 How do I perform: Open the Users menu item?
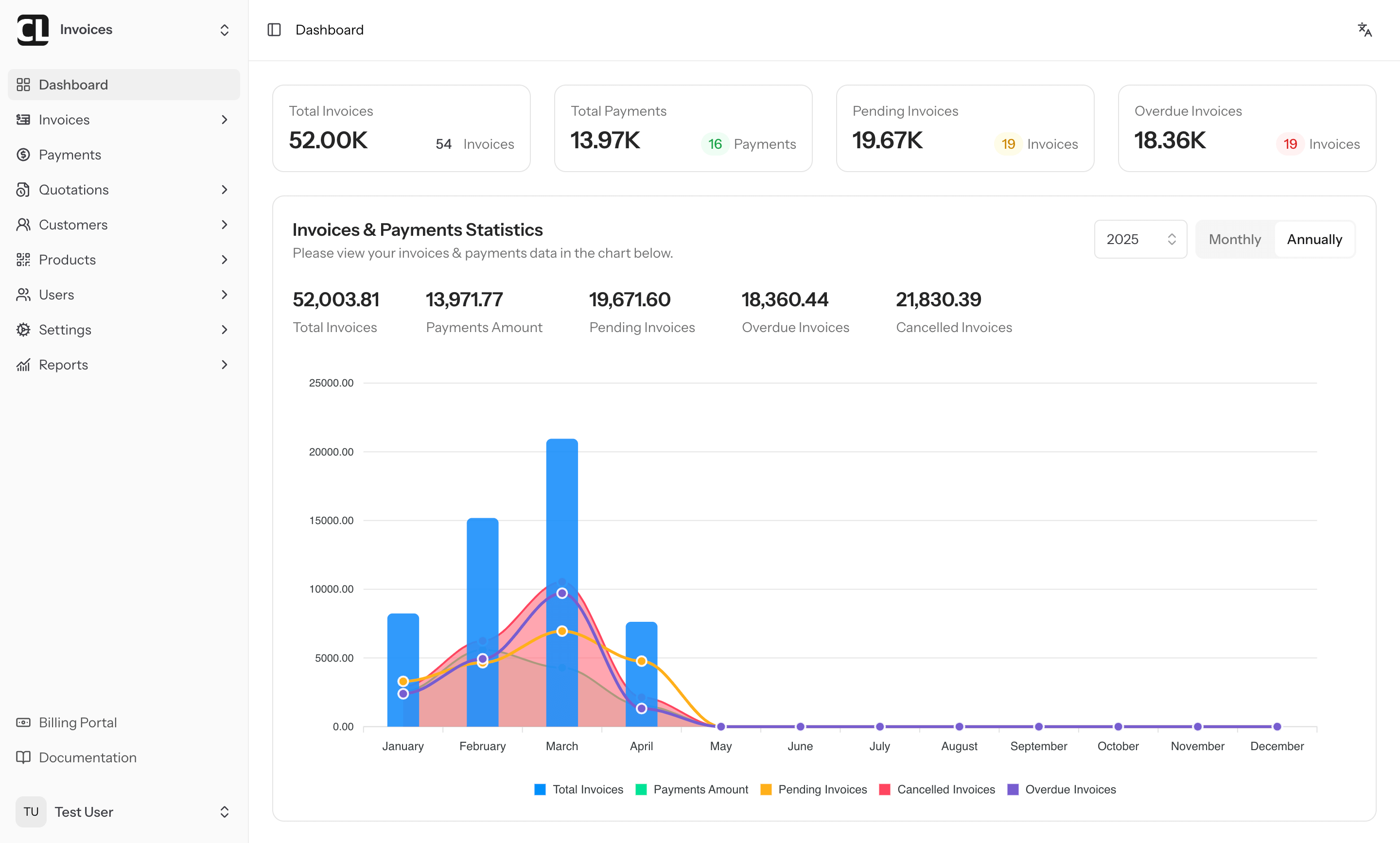[x=57, y=295]
